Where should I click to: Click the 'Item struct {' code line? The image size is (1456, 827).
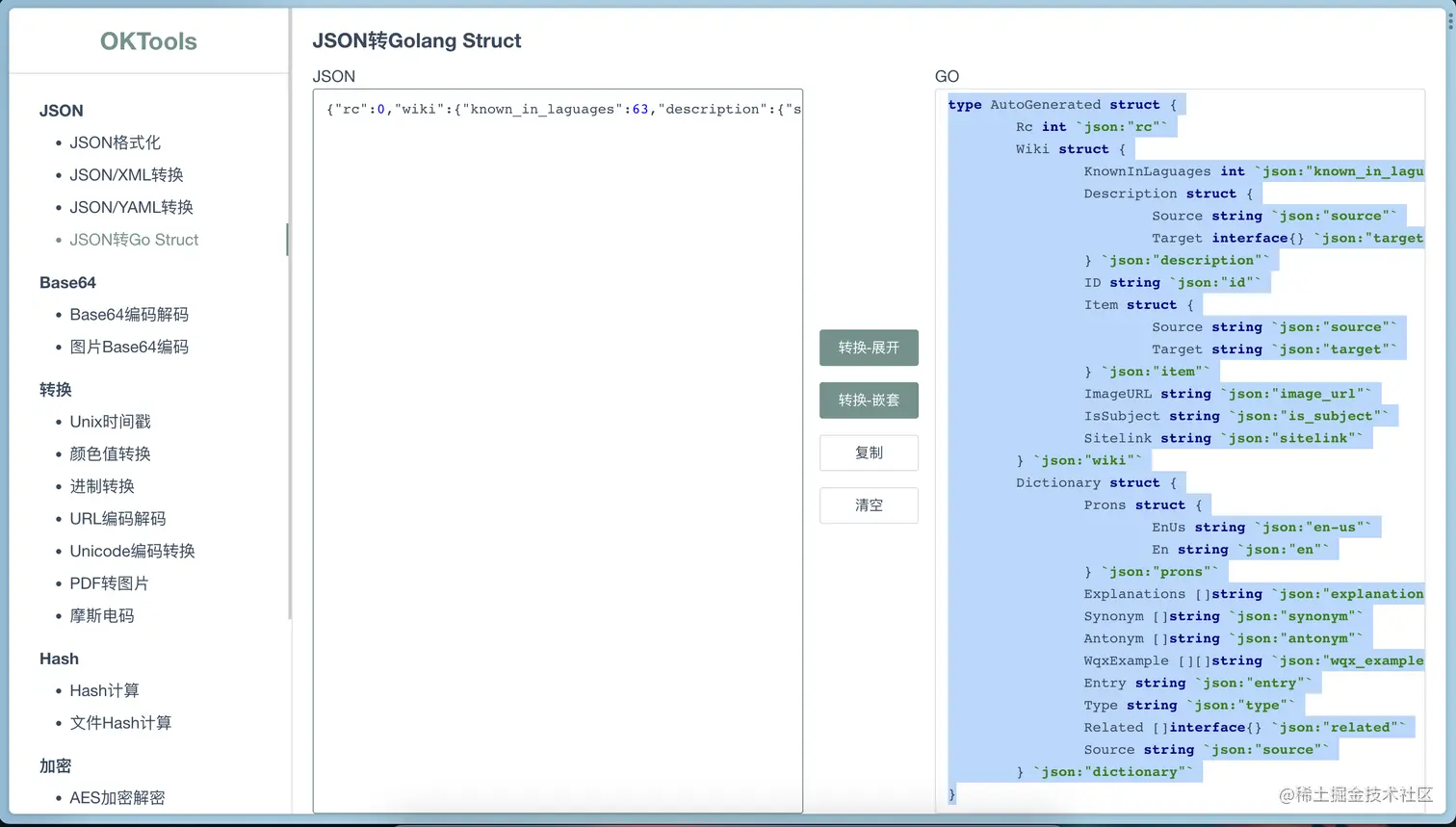click(x=1138, y=304)
